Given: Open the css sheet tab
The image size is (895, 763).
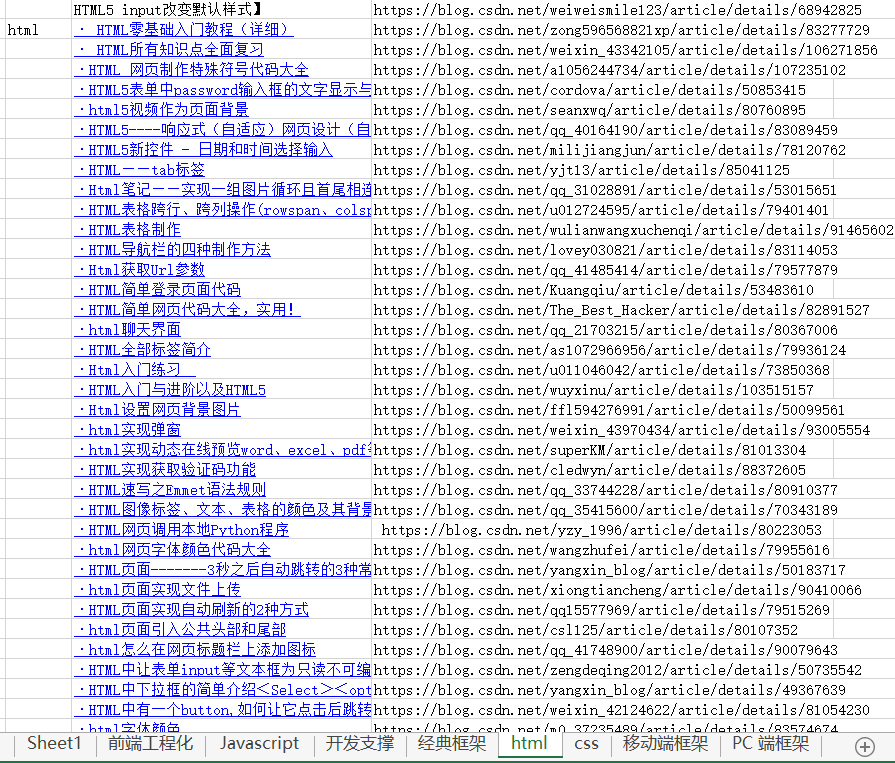Looking at the screenshot, I should (x=586, y=743).
